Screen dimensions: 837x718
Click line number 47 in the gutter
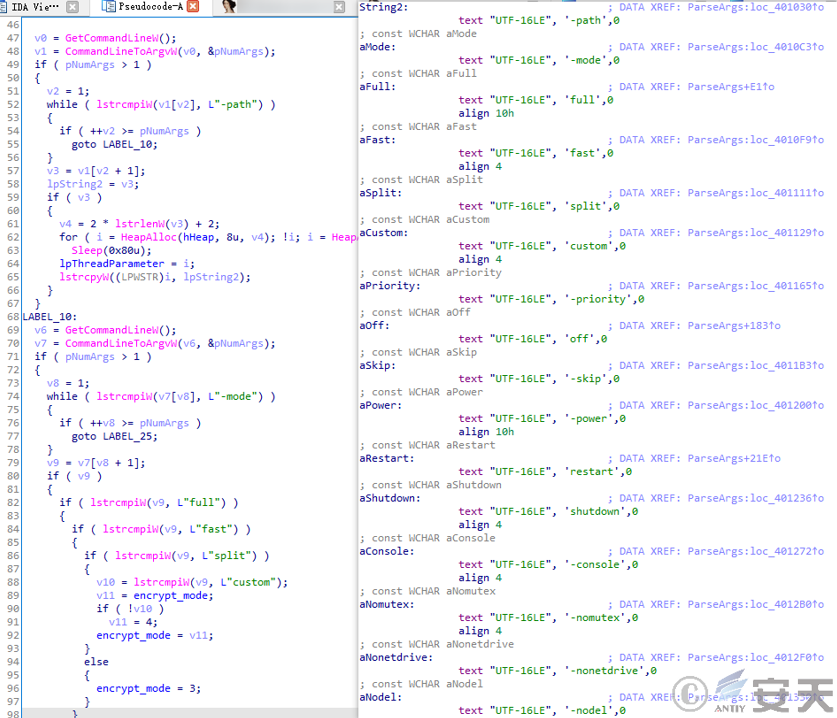pyautogui.click(x=13, y=38)
